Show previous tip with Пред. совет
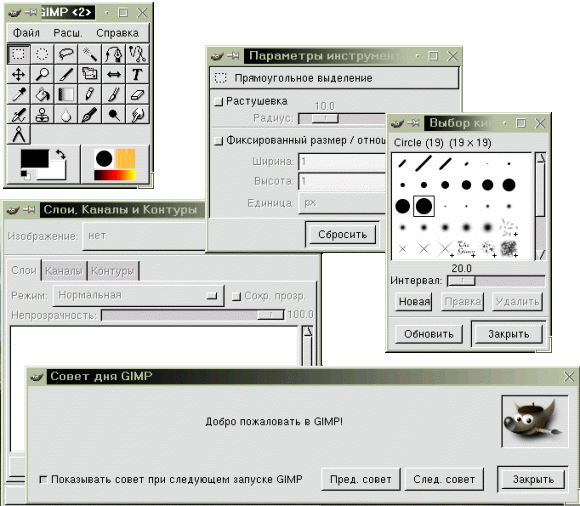 361,479
